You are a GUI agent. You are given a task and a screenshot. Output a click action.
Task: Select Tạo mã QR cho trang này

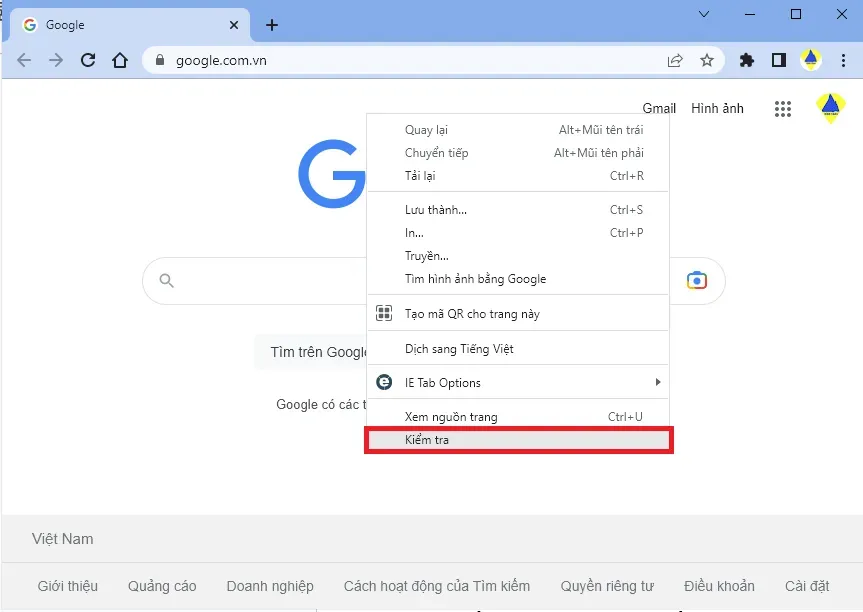(x=518, y=314)
